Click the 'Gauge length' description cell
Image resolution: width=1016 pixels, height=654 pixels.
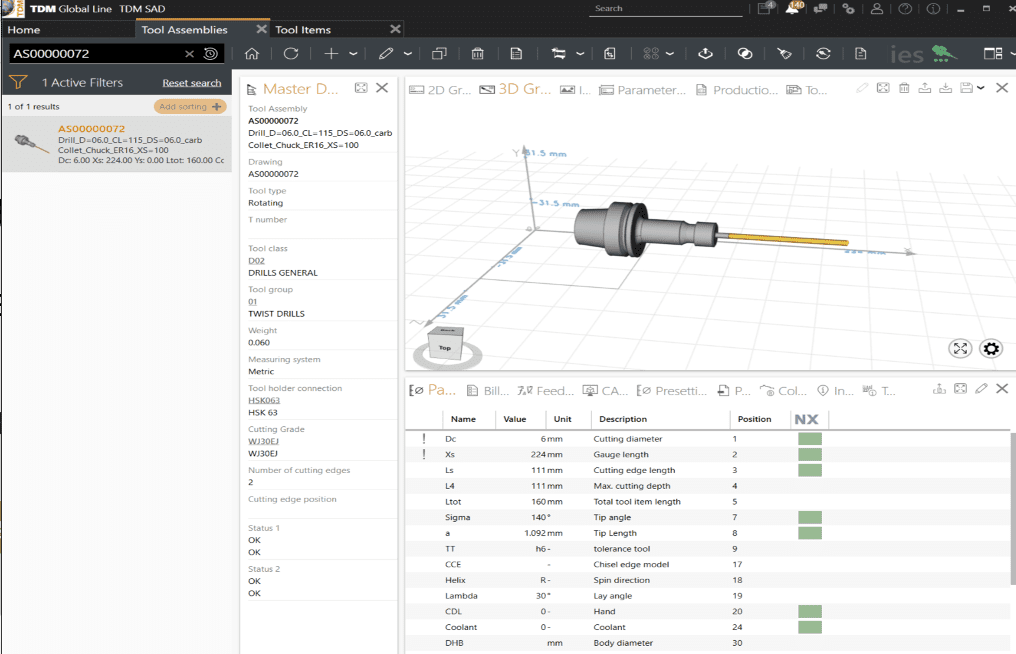pyautogui.click(x=621, y=454)
